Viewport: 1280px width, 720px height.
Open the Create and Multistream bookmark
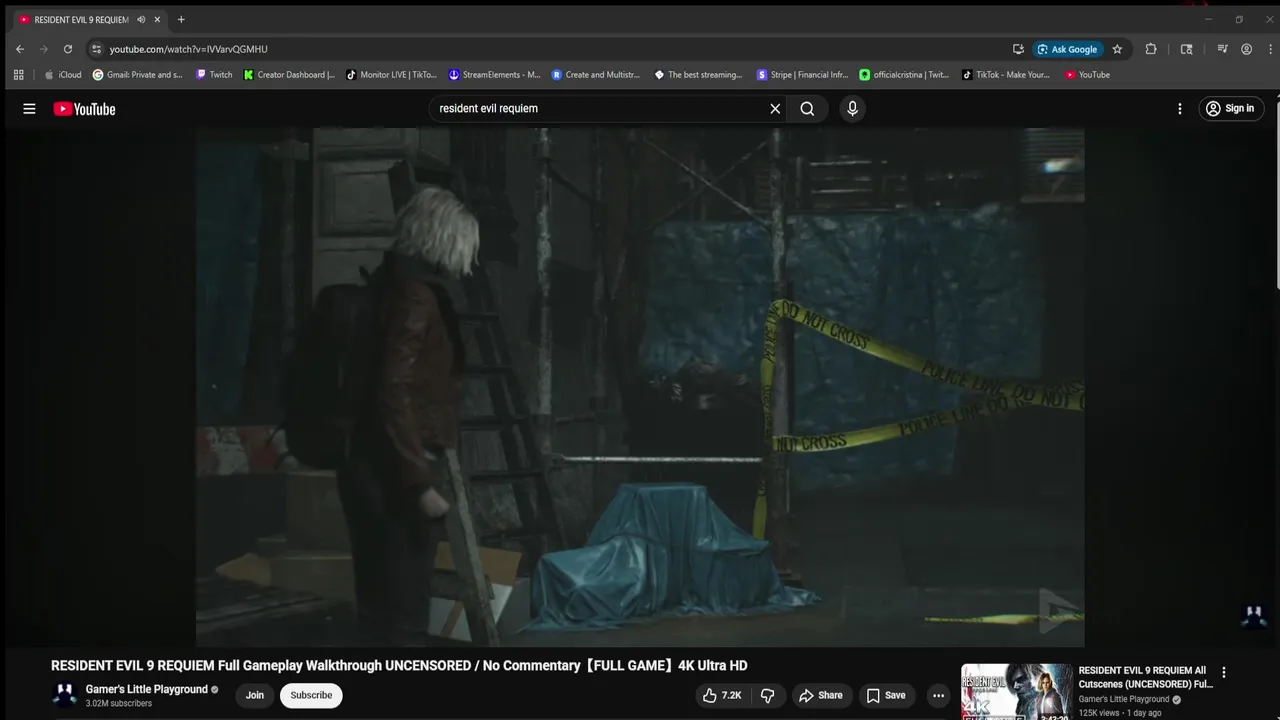(596, 75)
